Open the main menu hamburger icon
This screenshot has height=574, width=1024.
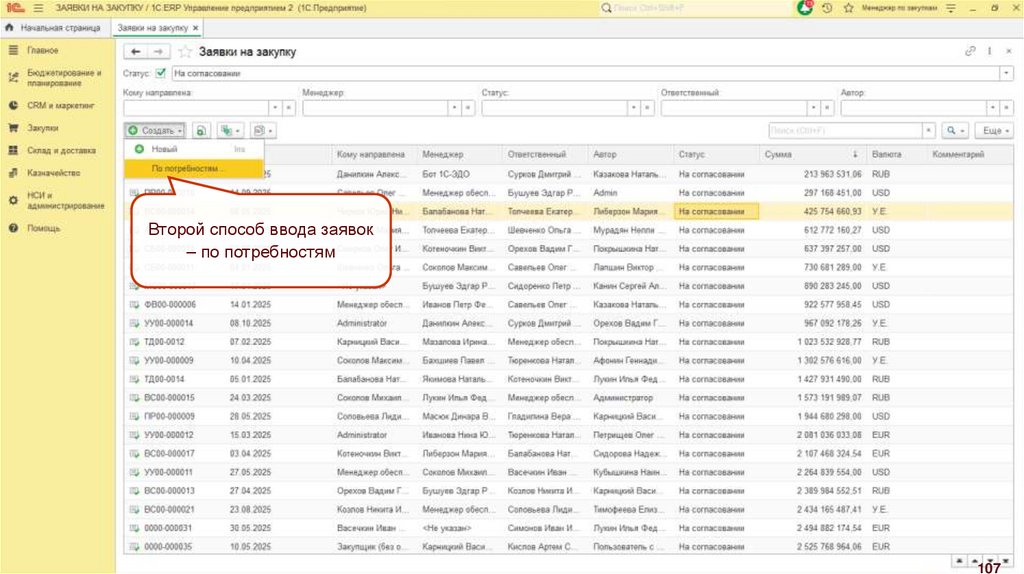point(39,8)
